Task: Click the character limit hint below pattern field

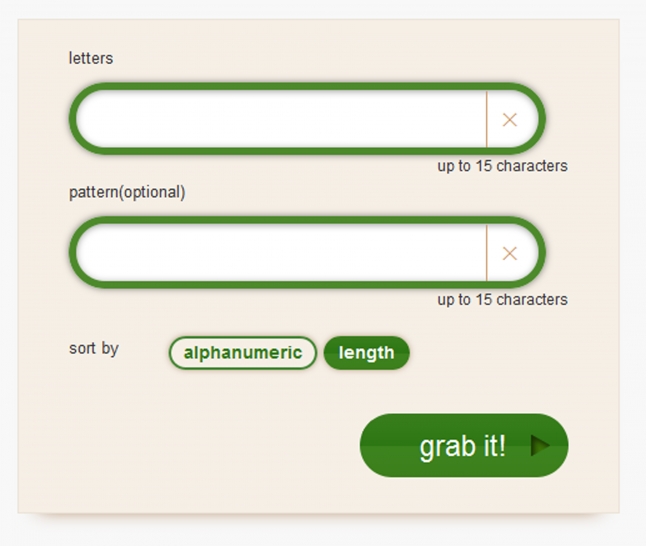Action: coord(502,300)
